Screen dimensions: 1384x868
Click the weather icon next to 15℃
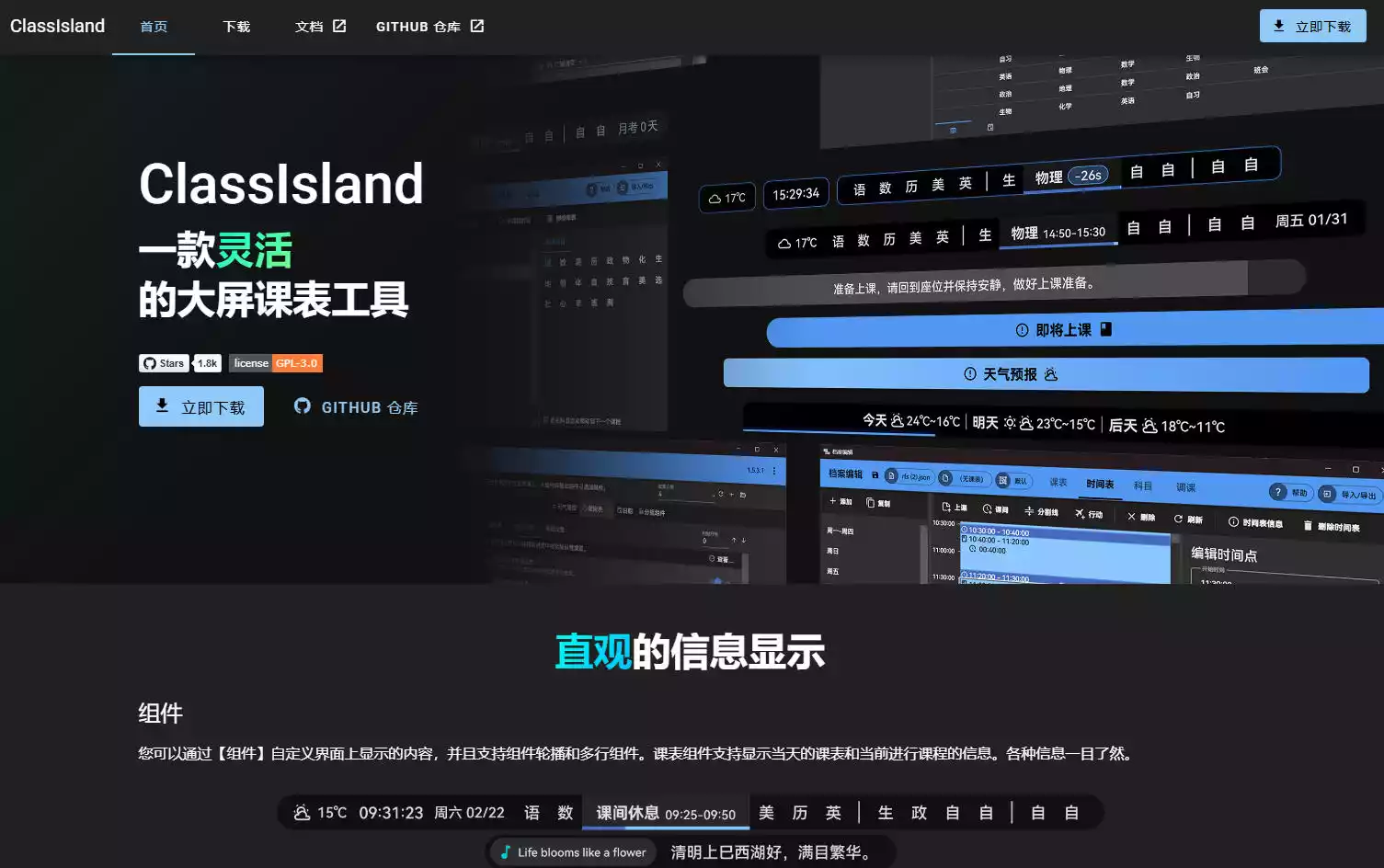point(302,813)
